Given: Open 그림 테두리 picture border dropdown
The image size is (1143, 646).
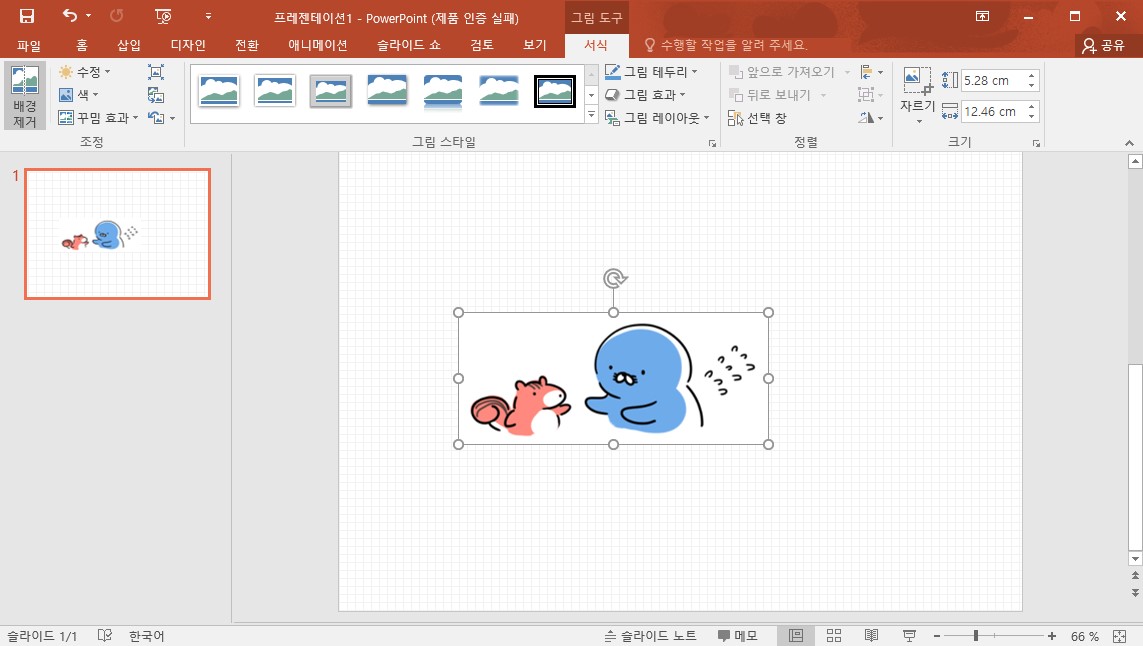Looking at the screenshot, I should click(652, 71).
